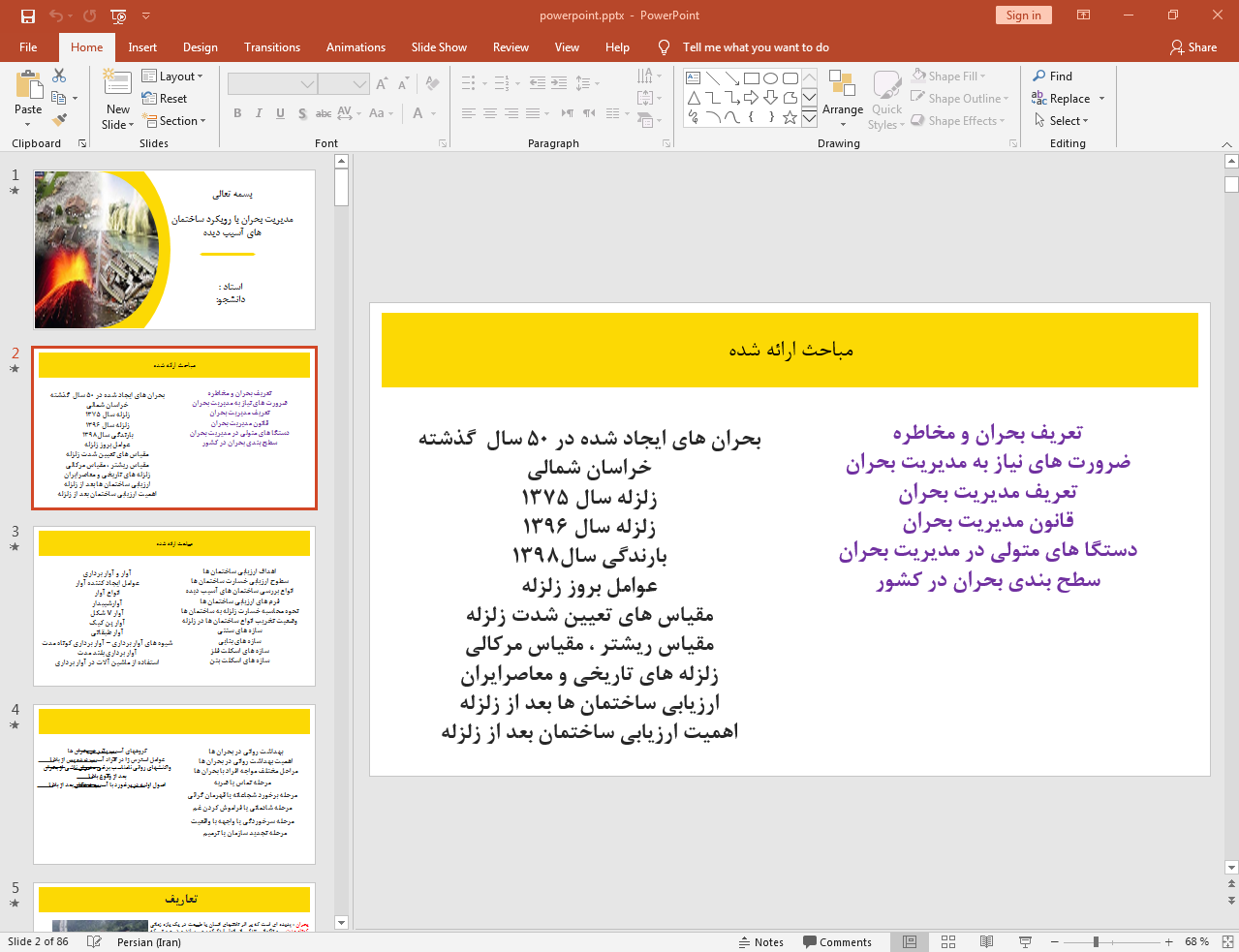Click Clear All Formatting icon
This screenshot has width=1239, height=952.
coord(433,84)
